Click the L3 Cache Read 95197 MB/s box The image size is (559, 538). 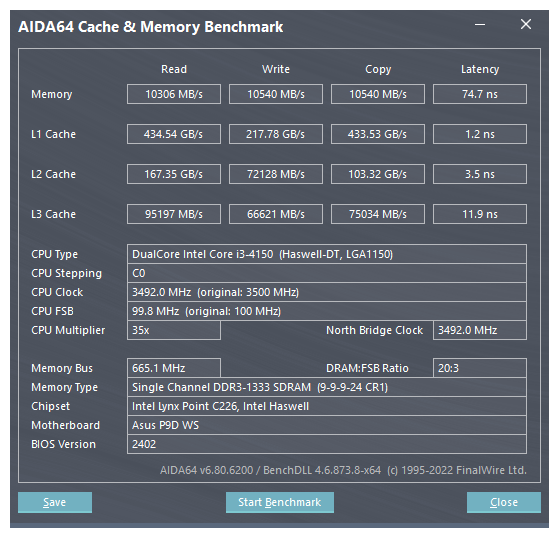point(174,214)
